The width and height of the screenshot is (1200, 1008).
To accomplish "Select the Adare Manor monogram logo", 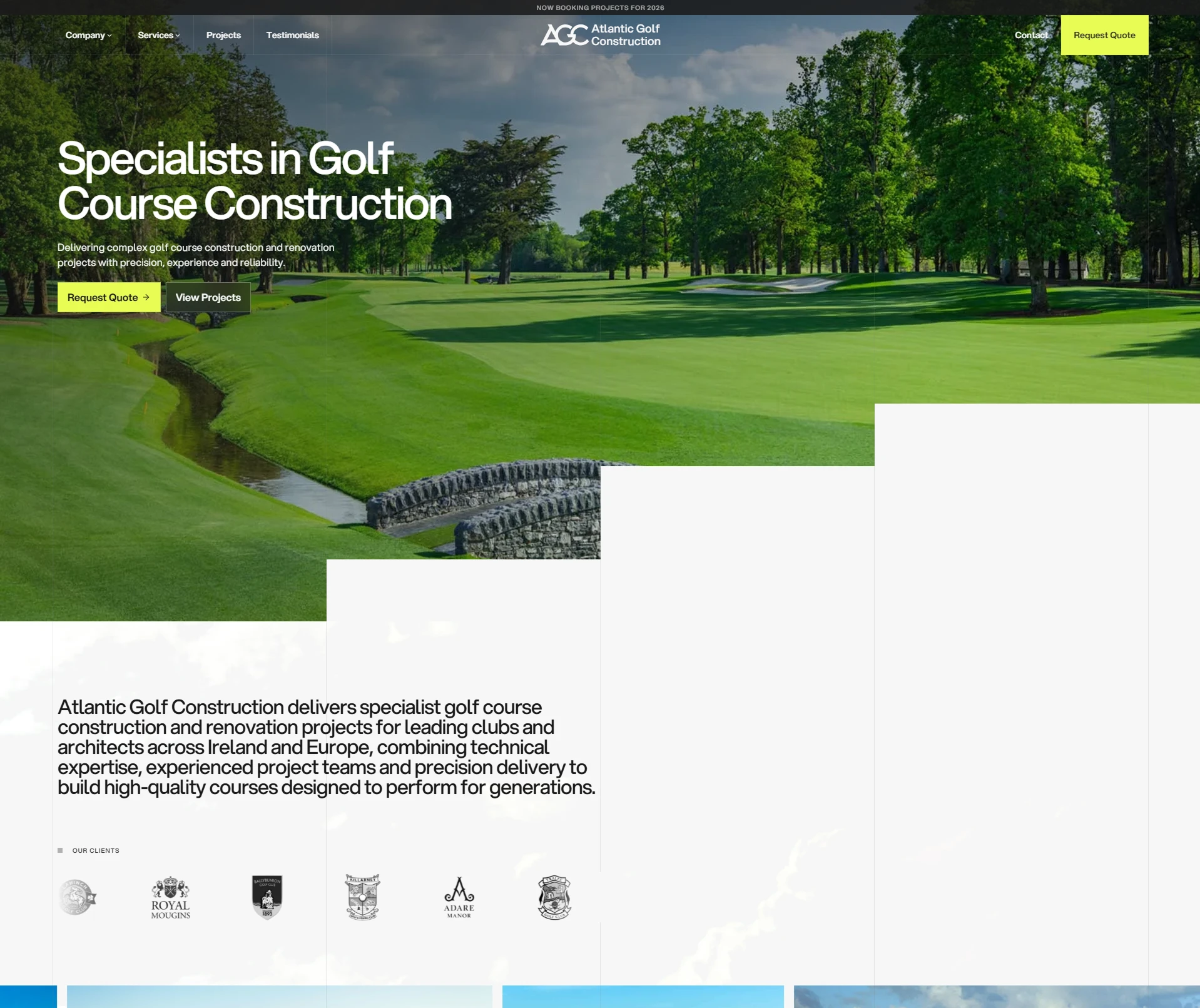I will point(458,897).
